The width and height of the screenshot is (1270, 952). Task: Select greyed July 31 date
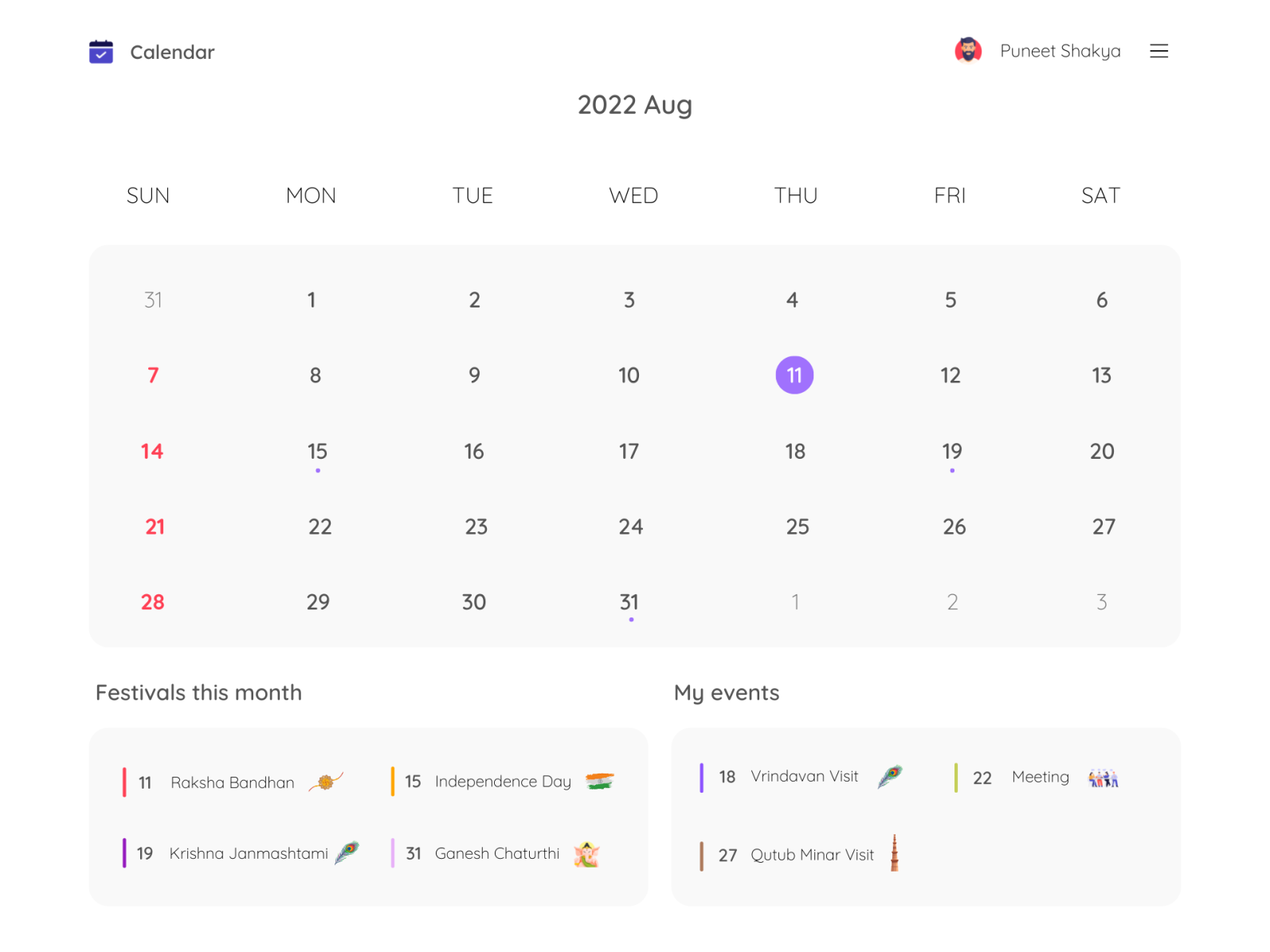click(153, 300)
